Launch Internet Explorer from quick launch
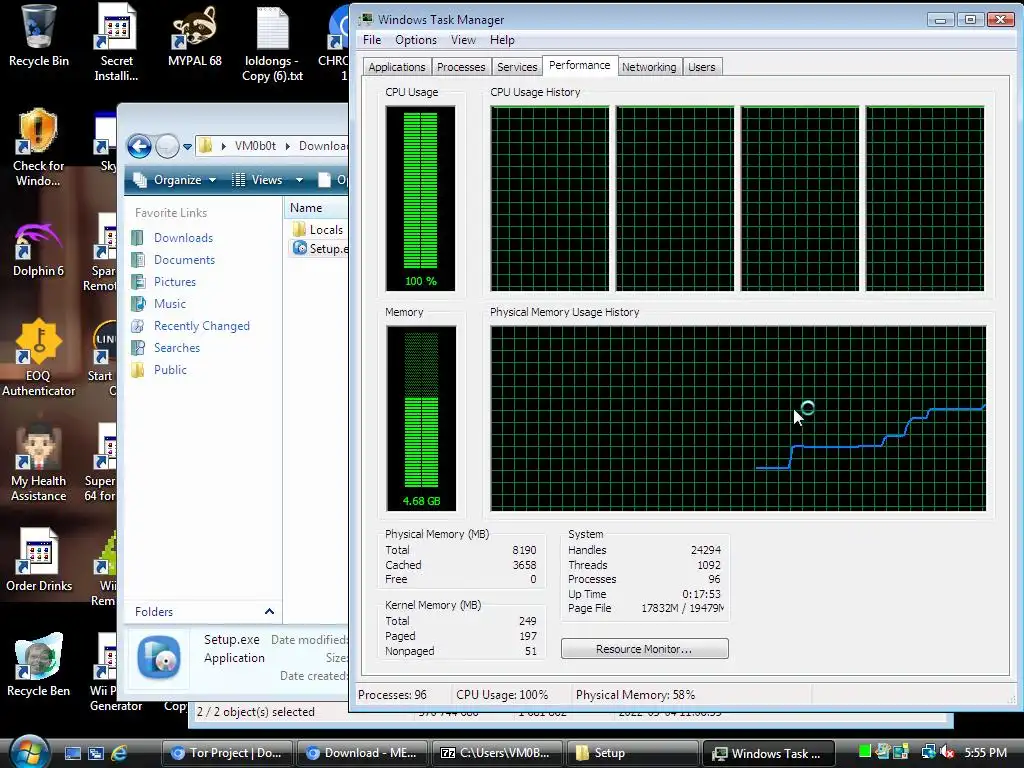The height and width of the screenshot is (768, 1024). point(119,753)
